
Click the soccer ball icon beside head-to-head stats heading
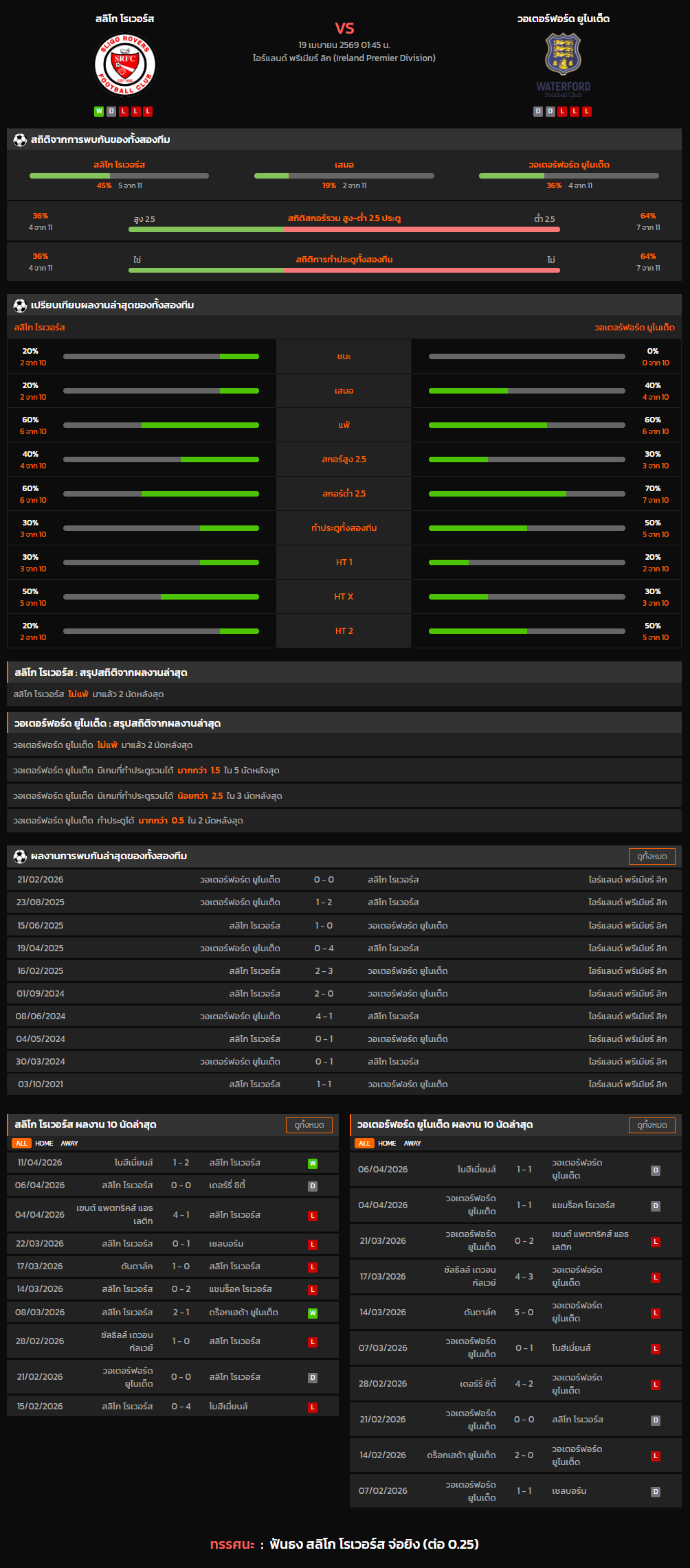pos(20,139)
